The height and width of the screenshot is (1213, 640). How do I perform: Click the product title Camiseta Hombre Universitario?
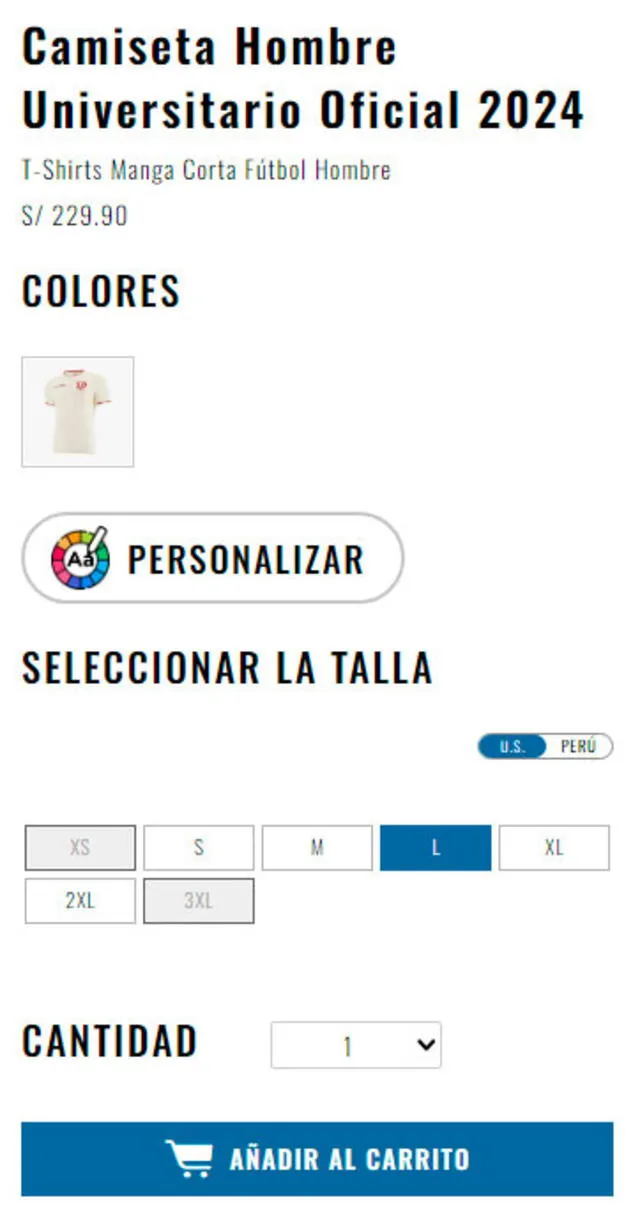point(210,75)
